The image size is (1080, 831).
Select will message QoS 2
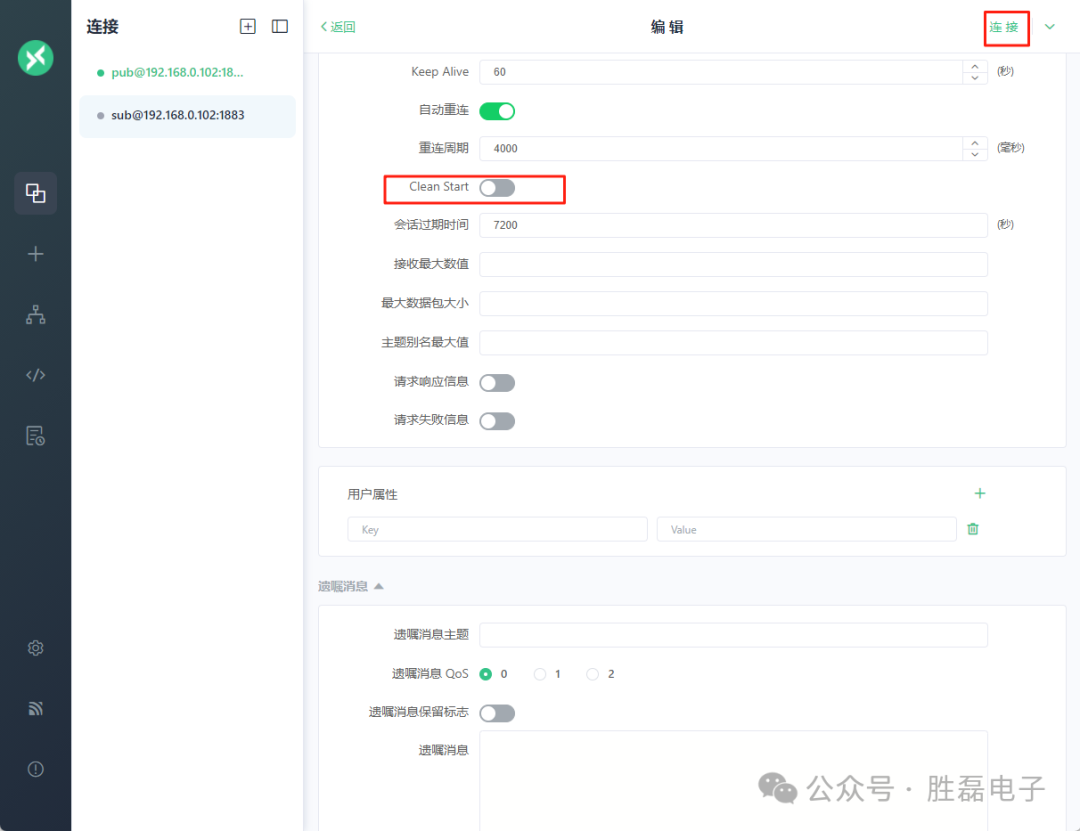tap(592, 674)
